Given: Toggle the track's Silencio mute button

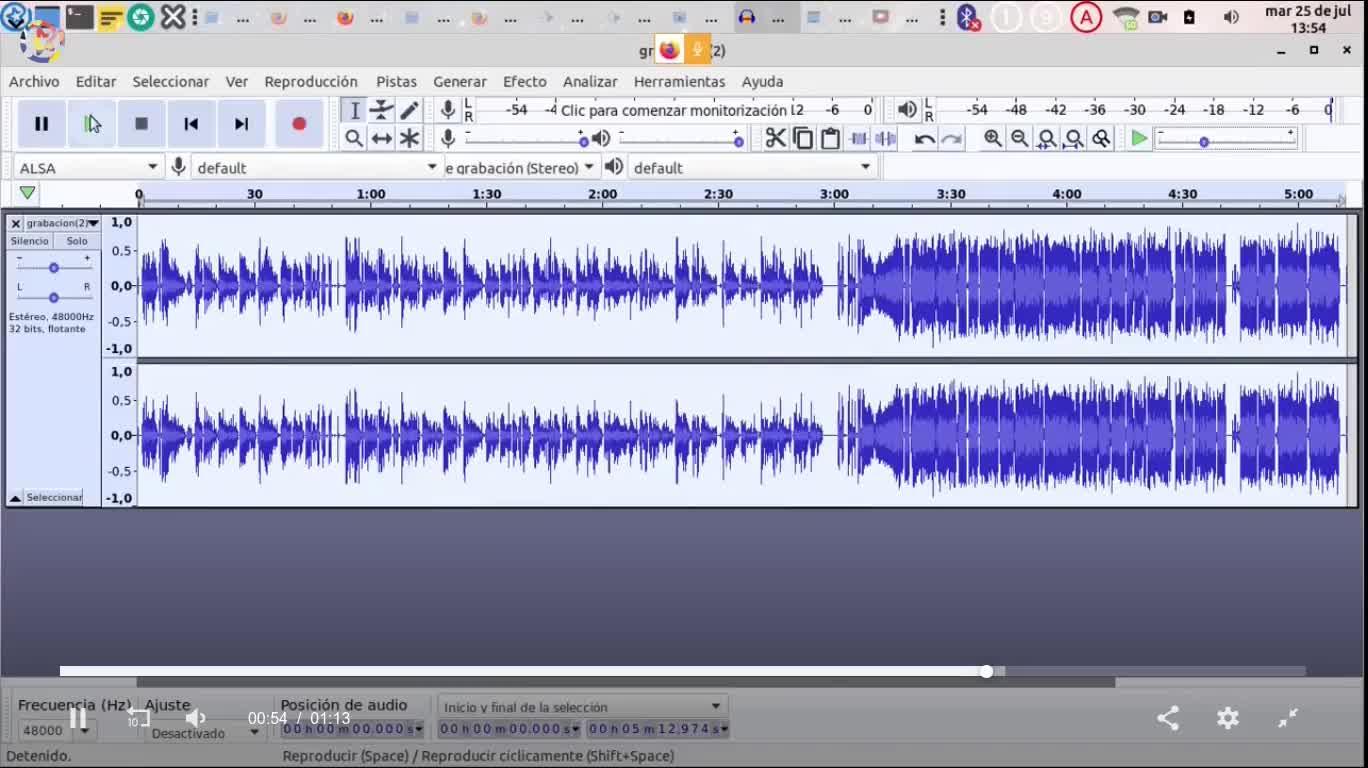Looking at the screenshot, I should tap(29, 241).
